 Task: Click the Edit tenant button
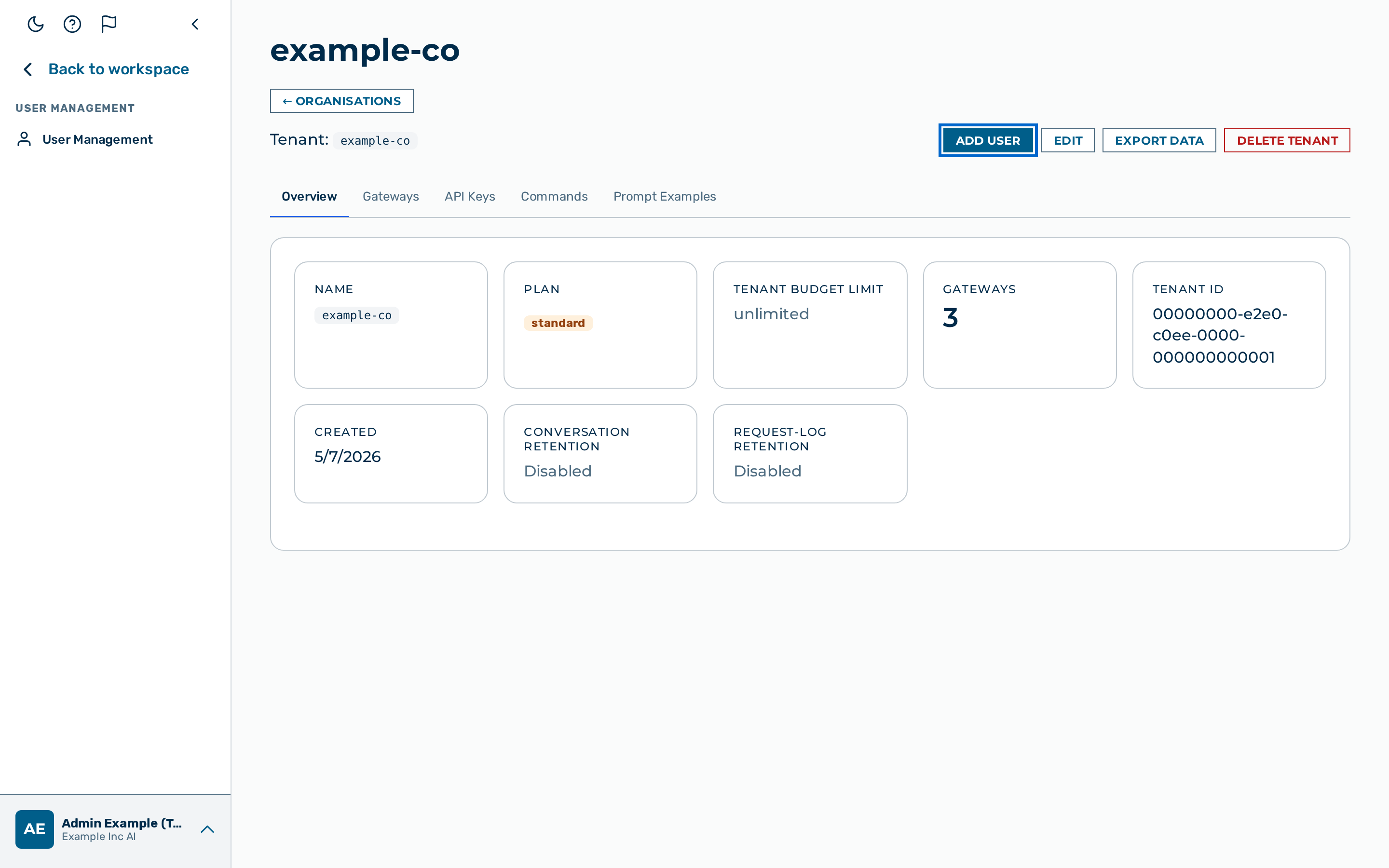point(1068,141)
